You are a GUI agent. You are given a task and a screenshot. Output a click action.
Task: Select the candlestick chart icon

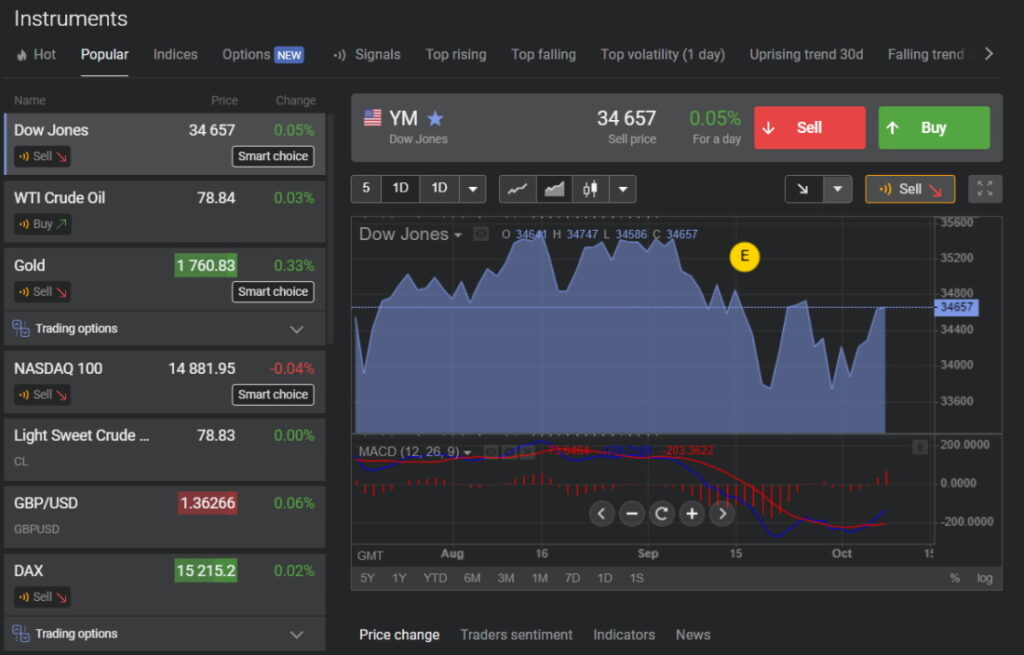click(590, 189)
